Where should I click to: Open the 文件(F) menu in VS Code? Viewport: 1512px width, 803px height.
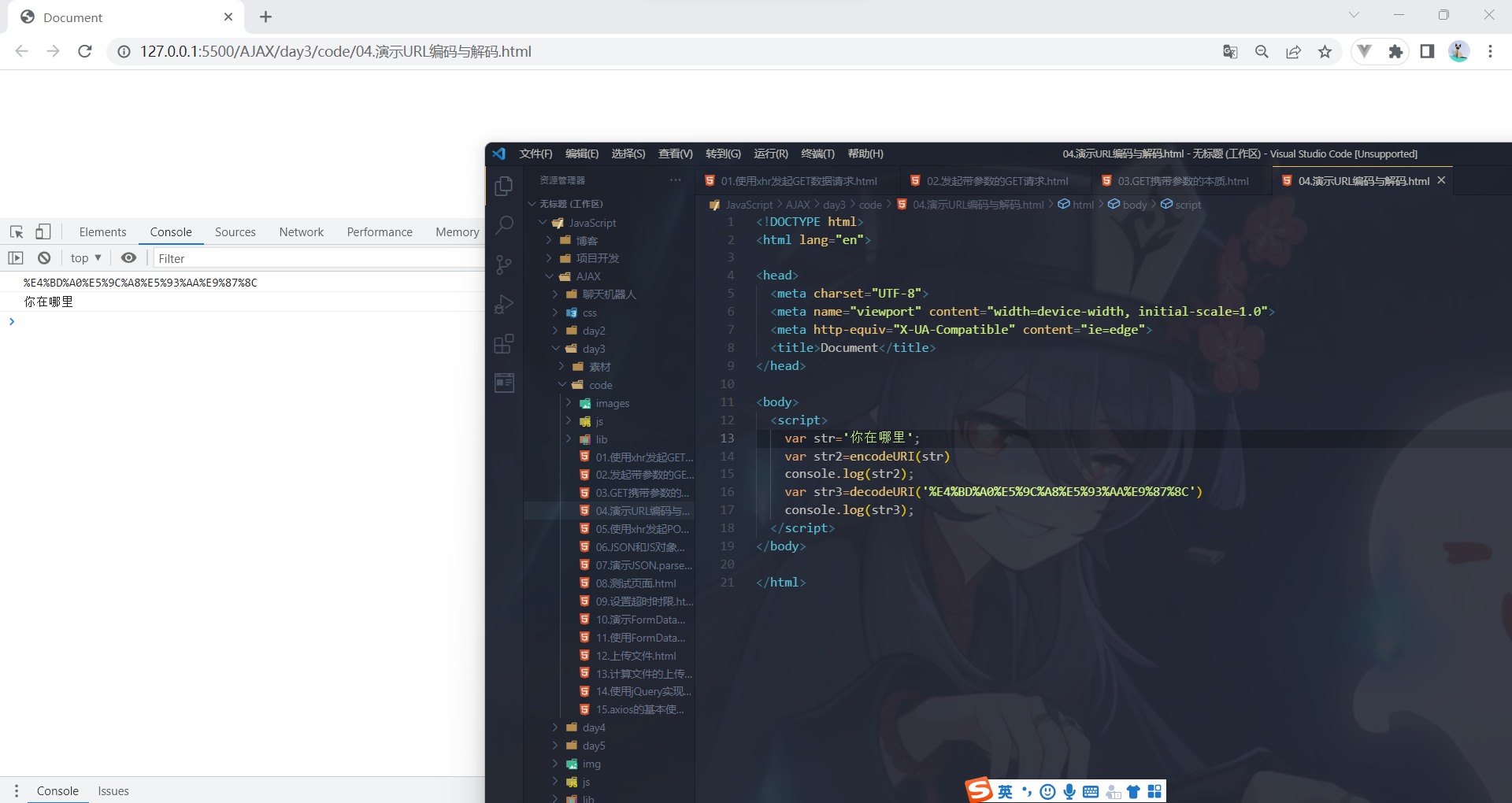(535, 154)
